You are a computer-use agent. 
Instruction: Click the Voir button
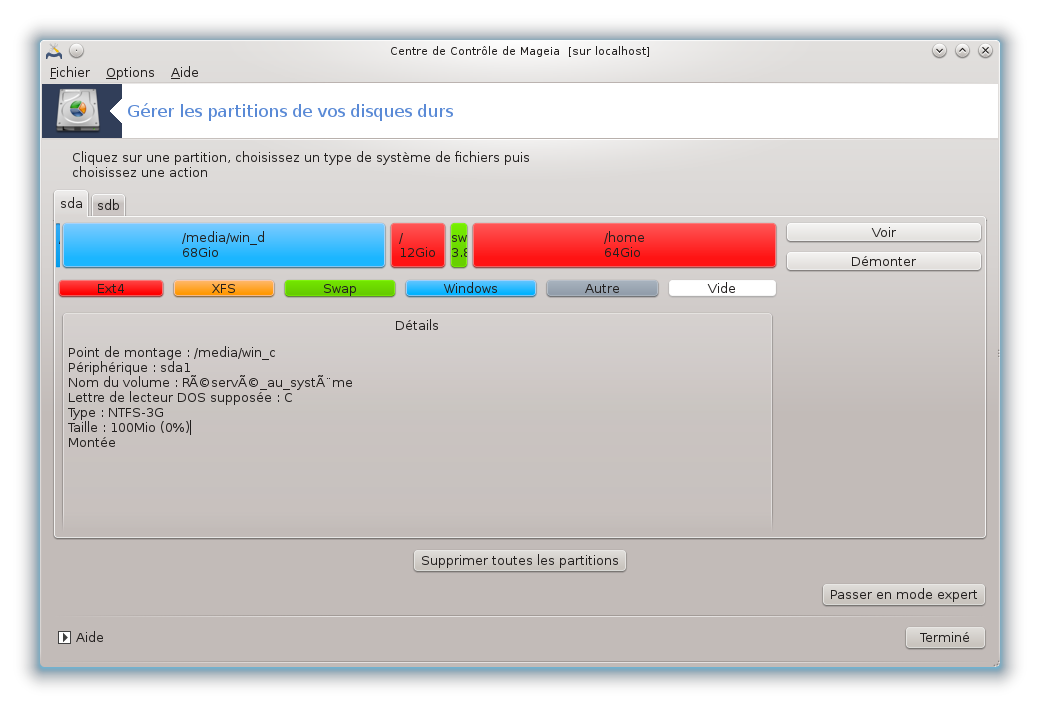(x=883, y=232)
